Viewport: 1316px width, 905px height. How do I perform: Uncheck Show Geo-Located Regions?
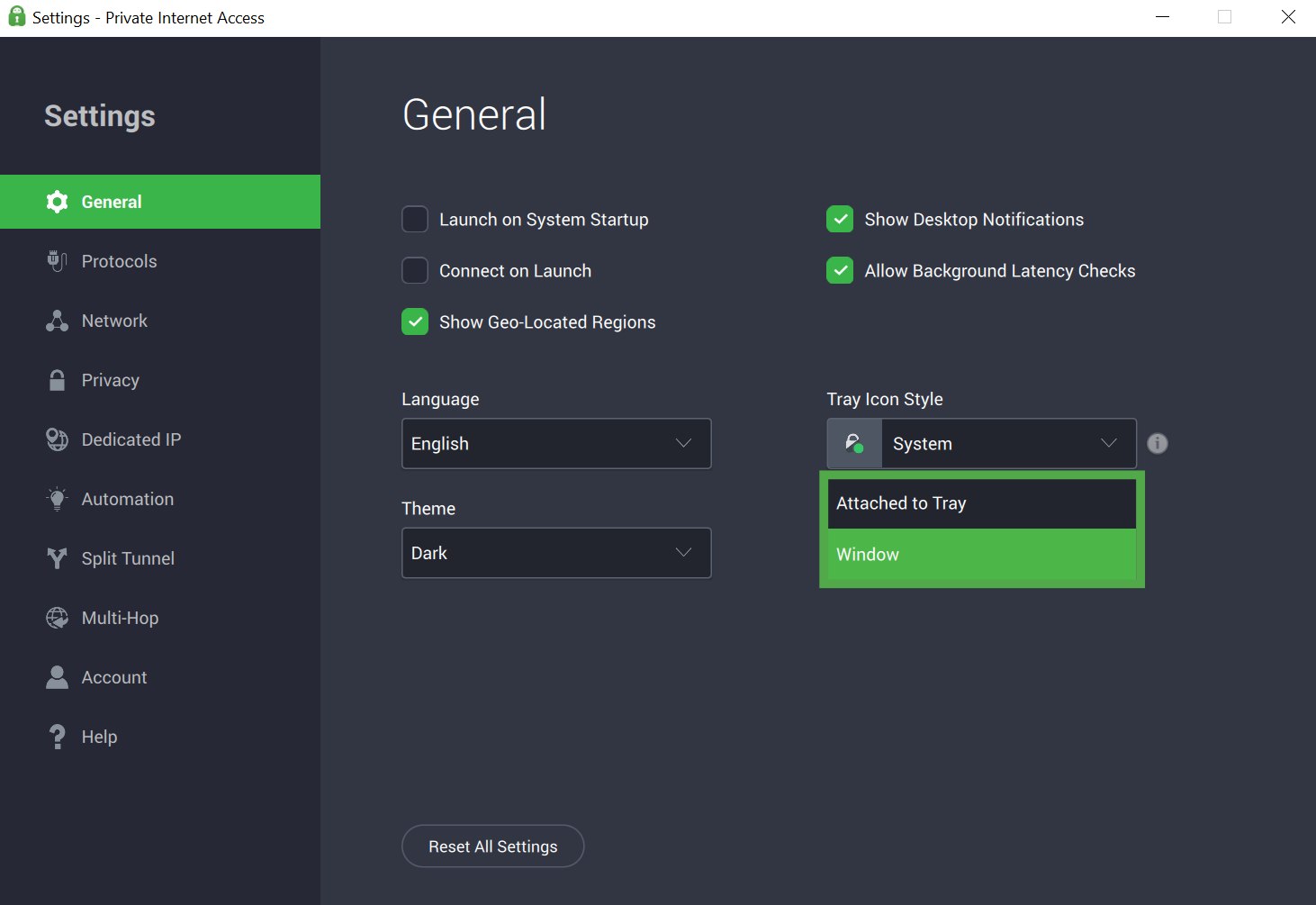[415, 321]
